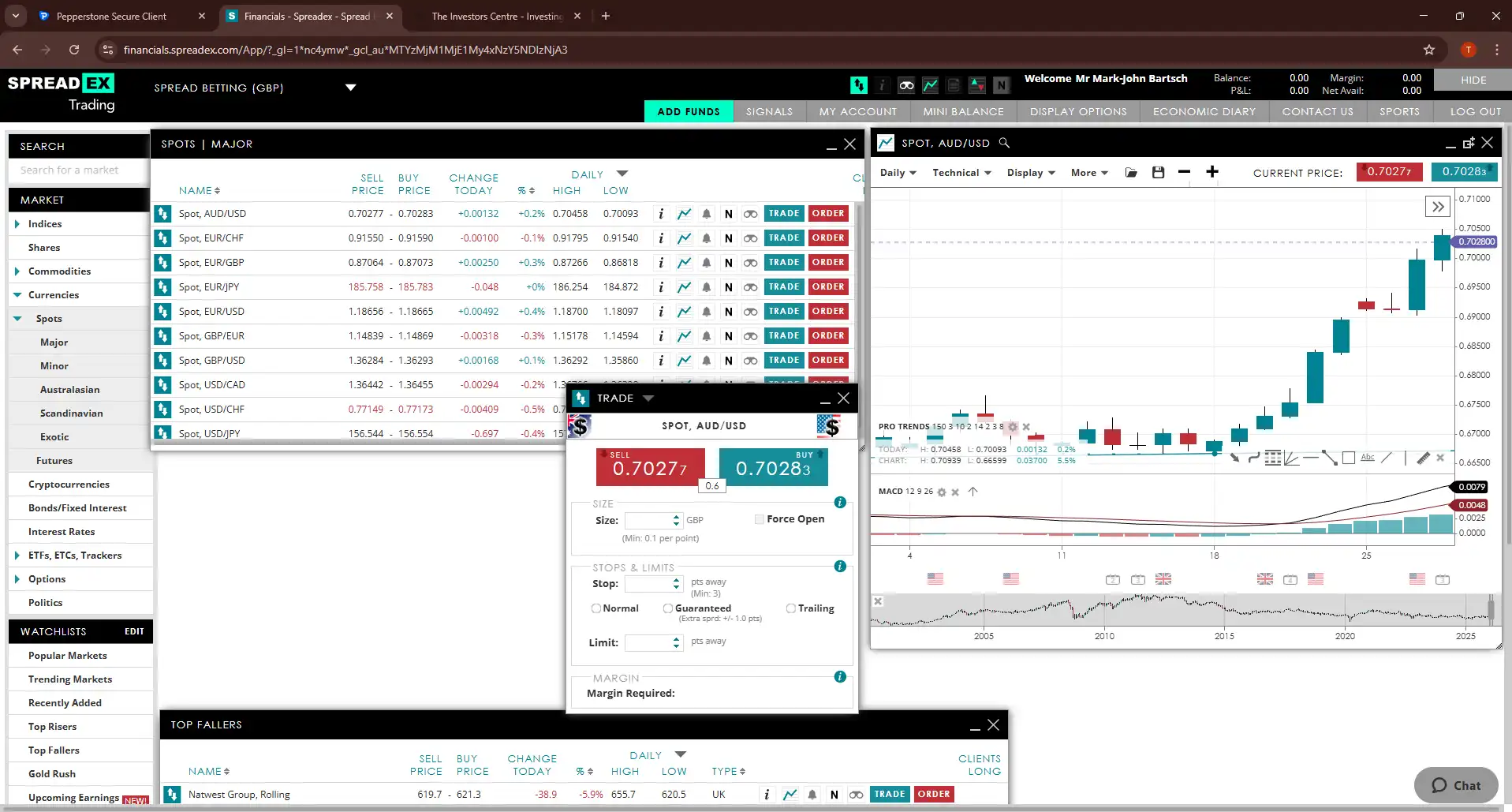Click the info icon for Spot GBP/USD
The height and width of the screenshot is (812, 1512).
click(x=661, y=360)
